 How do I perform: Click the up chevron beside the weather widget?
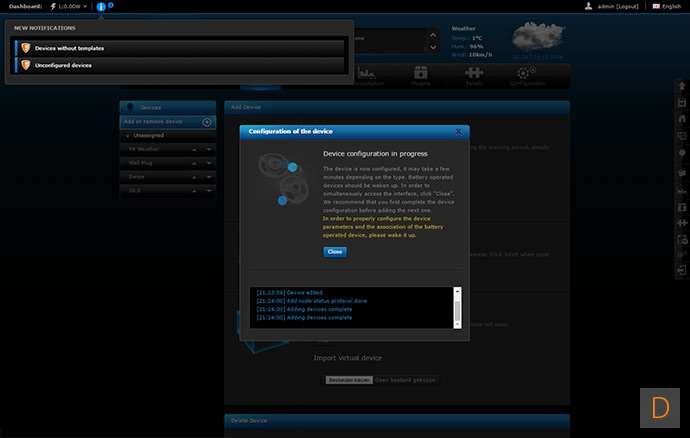tap(433, 35)
